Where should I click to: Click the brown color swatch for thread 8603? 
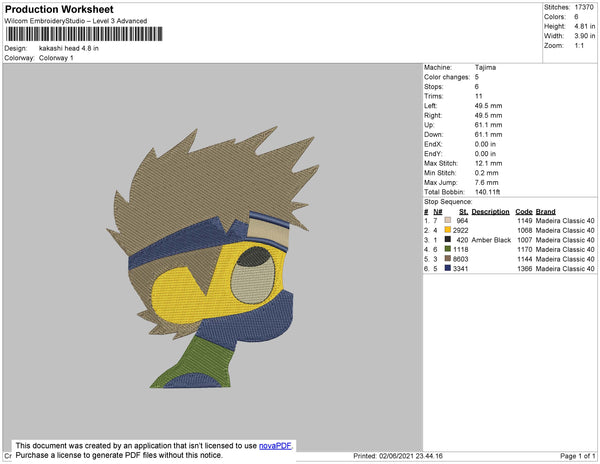pyautogui.click(x=448, y=259)
